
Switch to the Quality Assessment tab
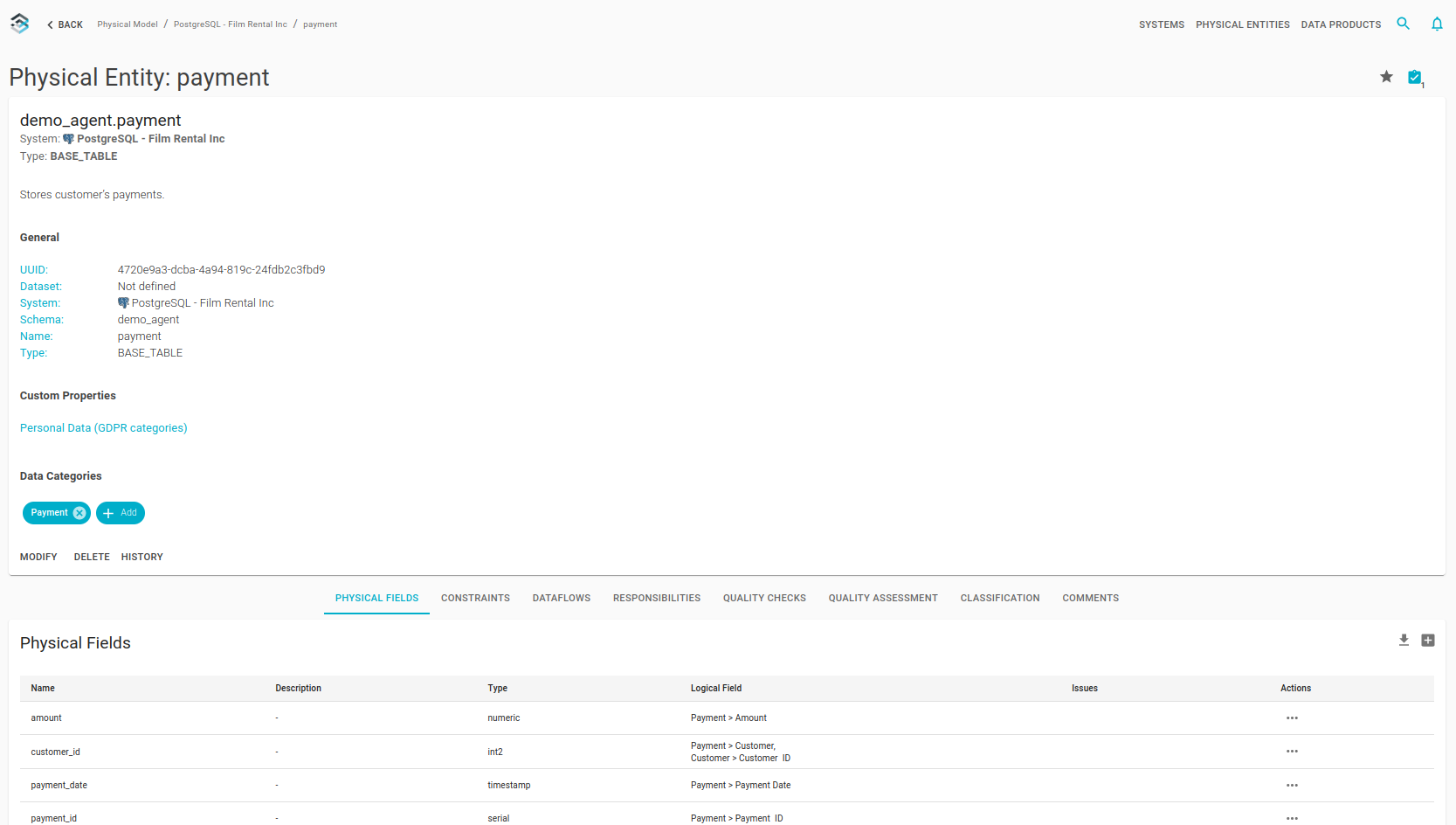(883, 599)
